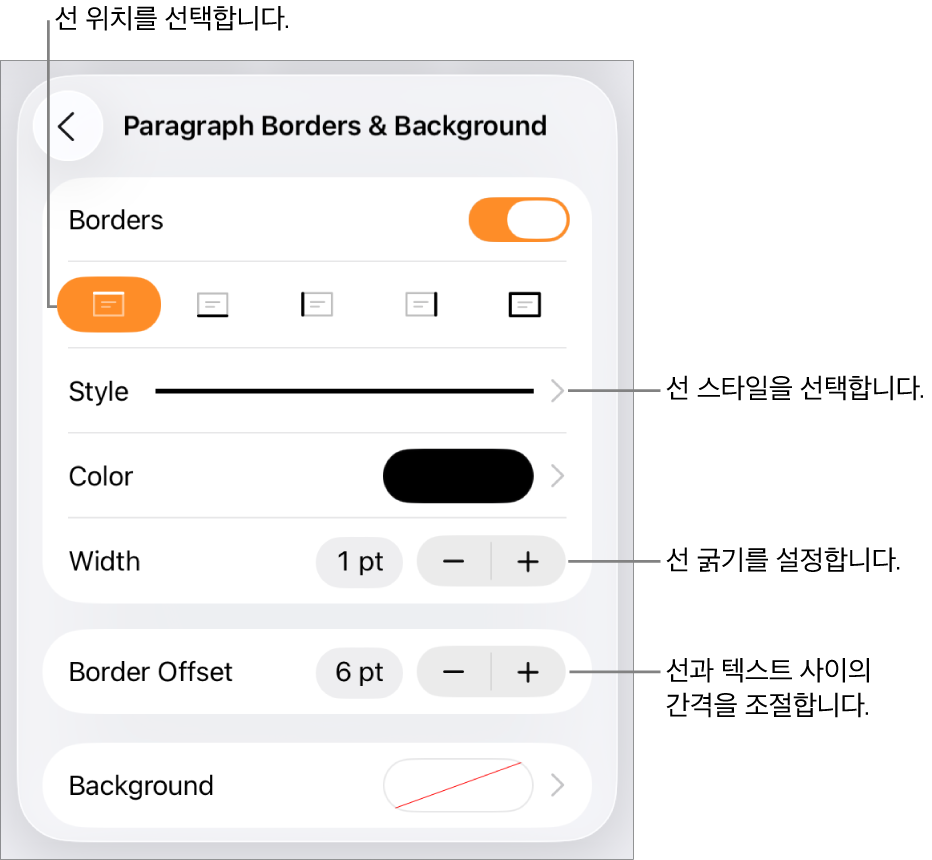
Task: Open the Style chevron for line styles
Action: (557, 390)
